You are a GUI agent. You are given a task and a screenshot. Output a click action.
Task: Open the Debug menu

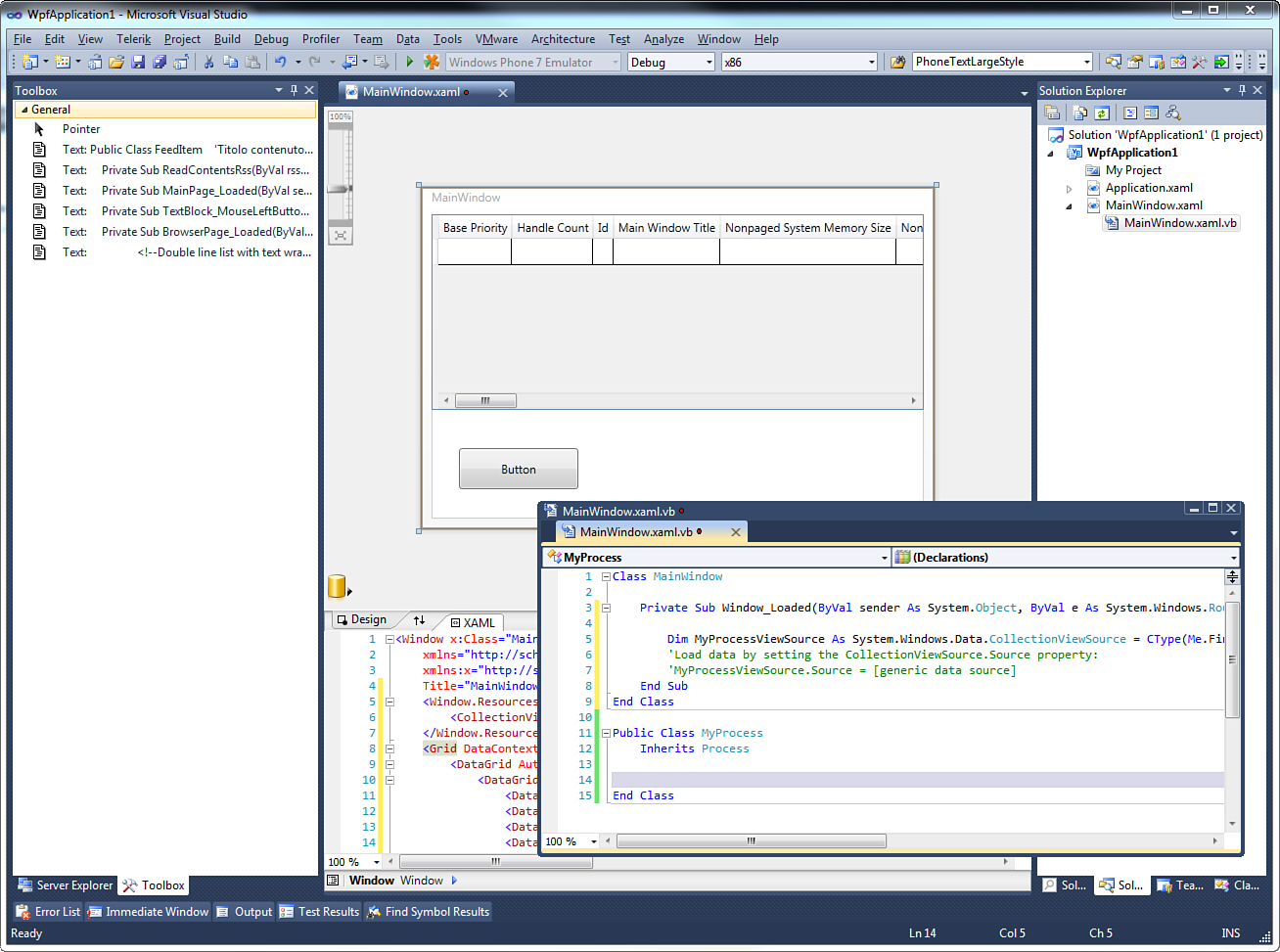[271, 39]
